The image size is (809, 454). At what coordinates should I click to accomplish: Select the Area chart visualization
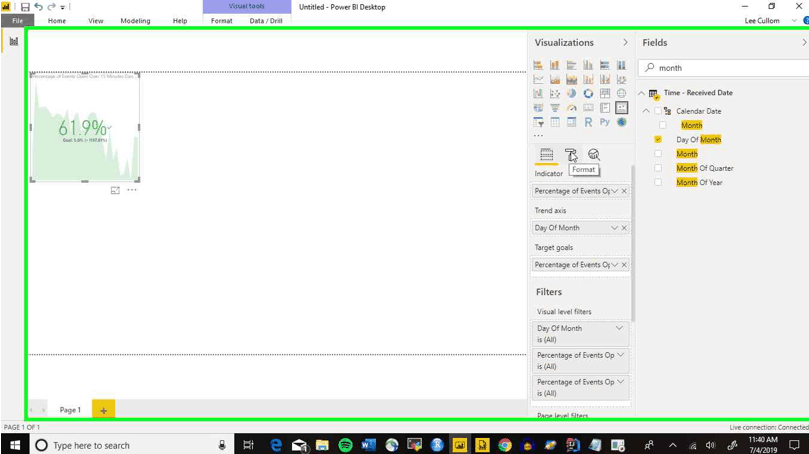click(555, 79)
